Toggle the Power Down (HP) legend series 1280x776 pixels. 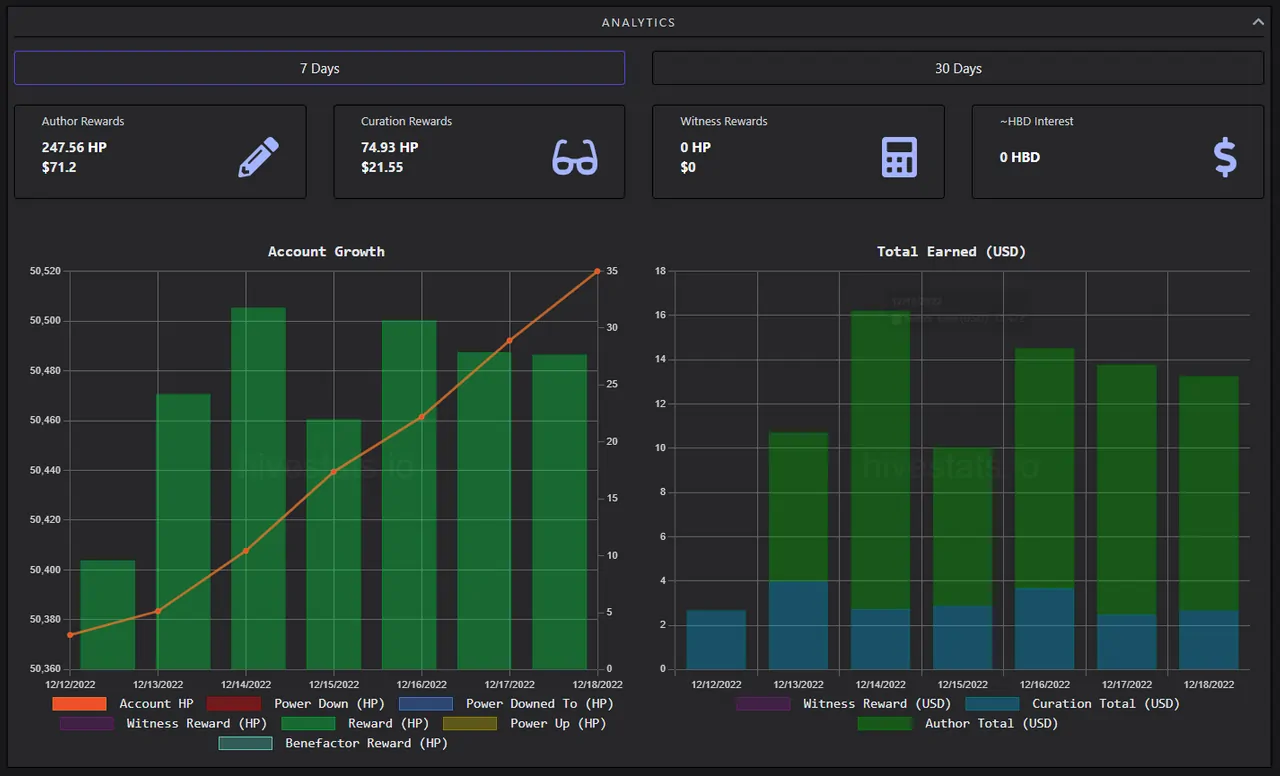(296, 704)
